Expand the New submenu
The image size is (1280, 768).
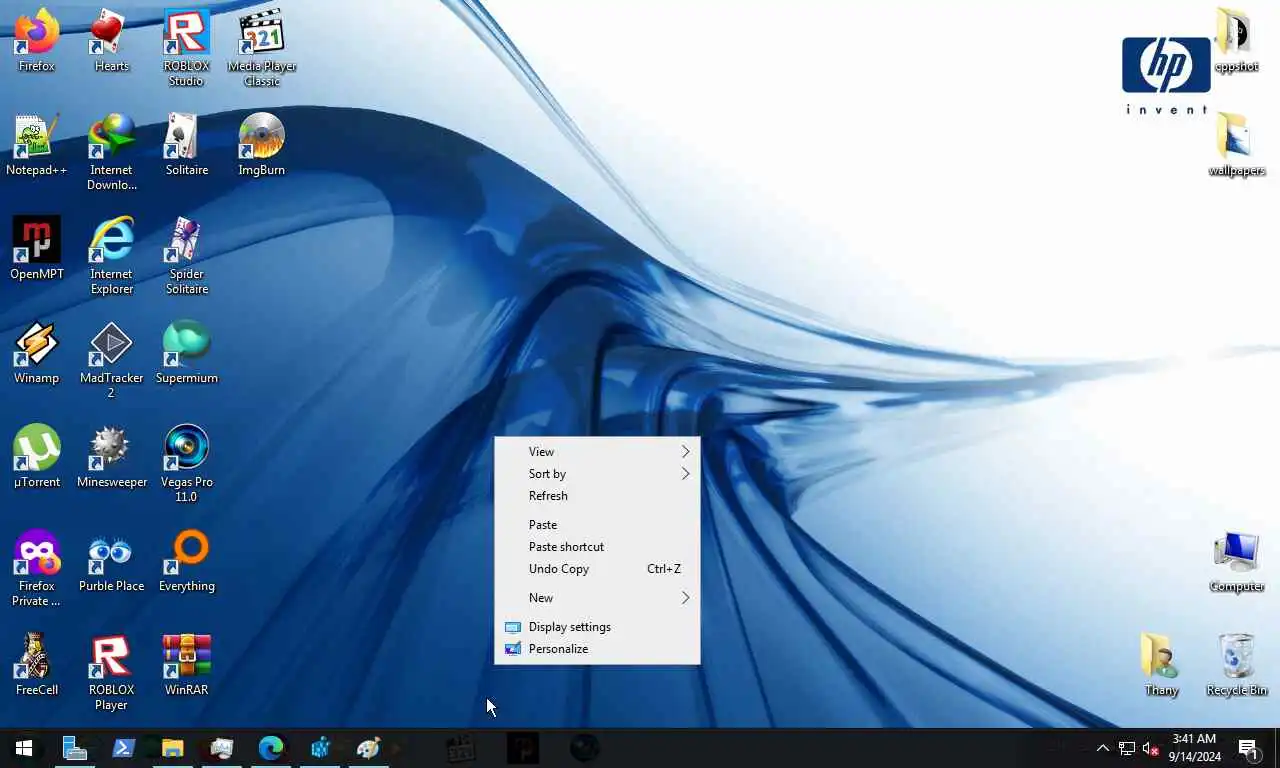pyautogui.click(x=597, y=598)
